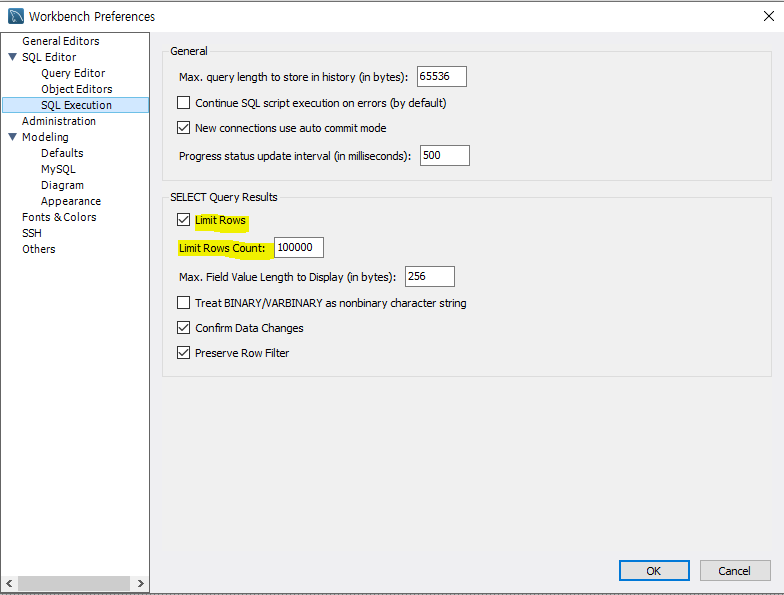Close the Workbench Preferences dialog
Image resolution: width=784 pixels, height=595 pixels.
pyautogui.click(x=768, y=16)
